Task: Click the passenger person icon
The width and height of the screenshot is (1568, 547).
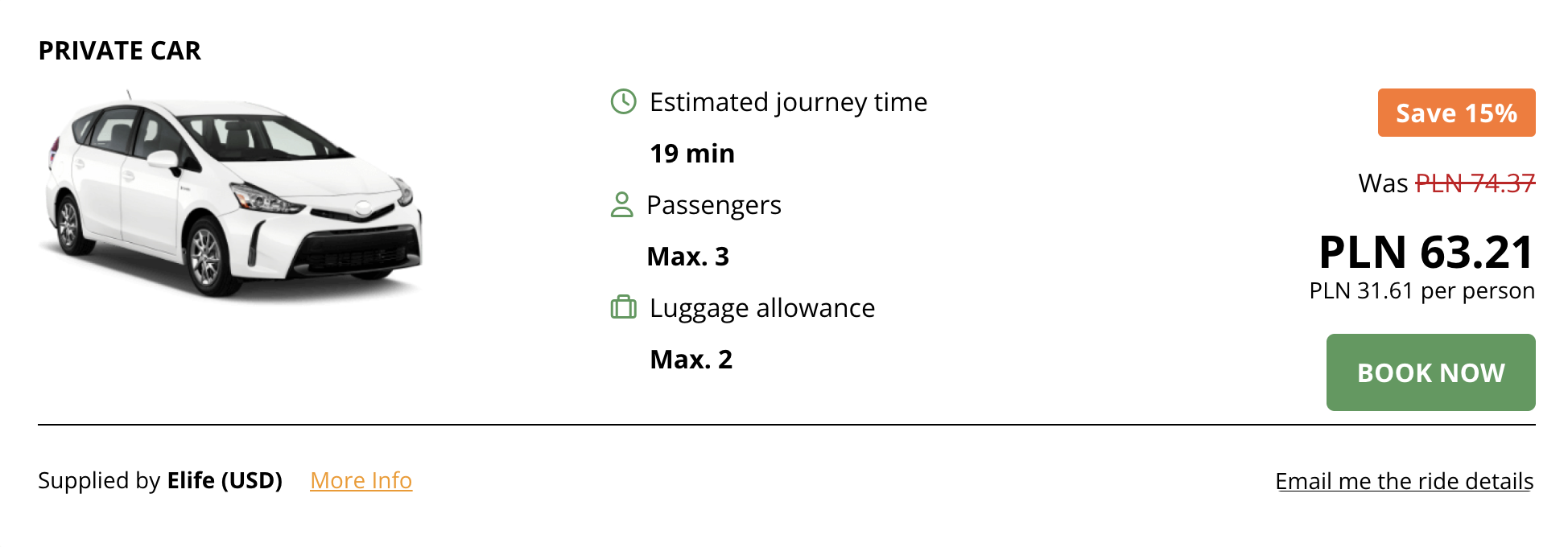Action: pos(621,205)
